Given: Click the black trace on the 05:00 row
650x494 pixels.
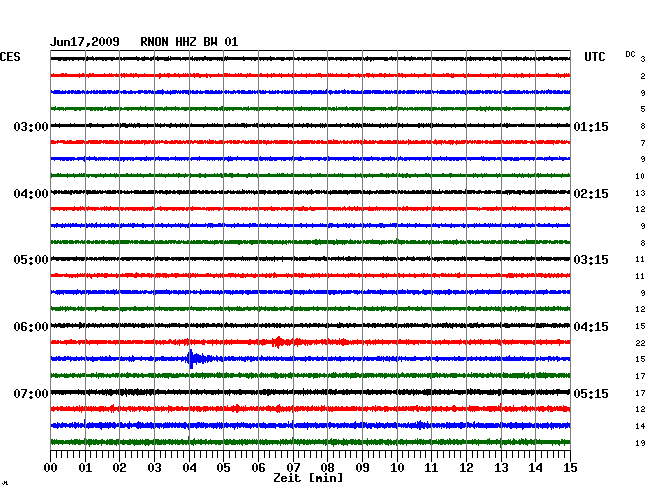Looking at the screenshot, I should [x=310, y=259].
